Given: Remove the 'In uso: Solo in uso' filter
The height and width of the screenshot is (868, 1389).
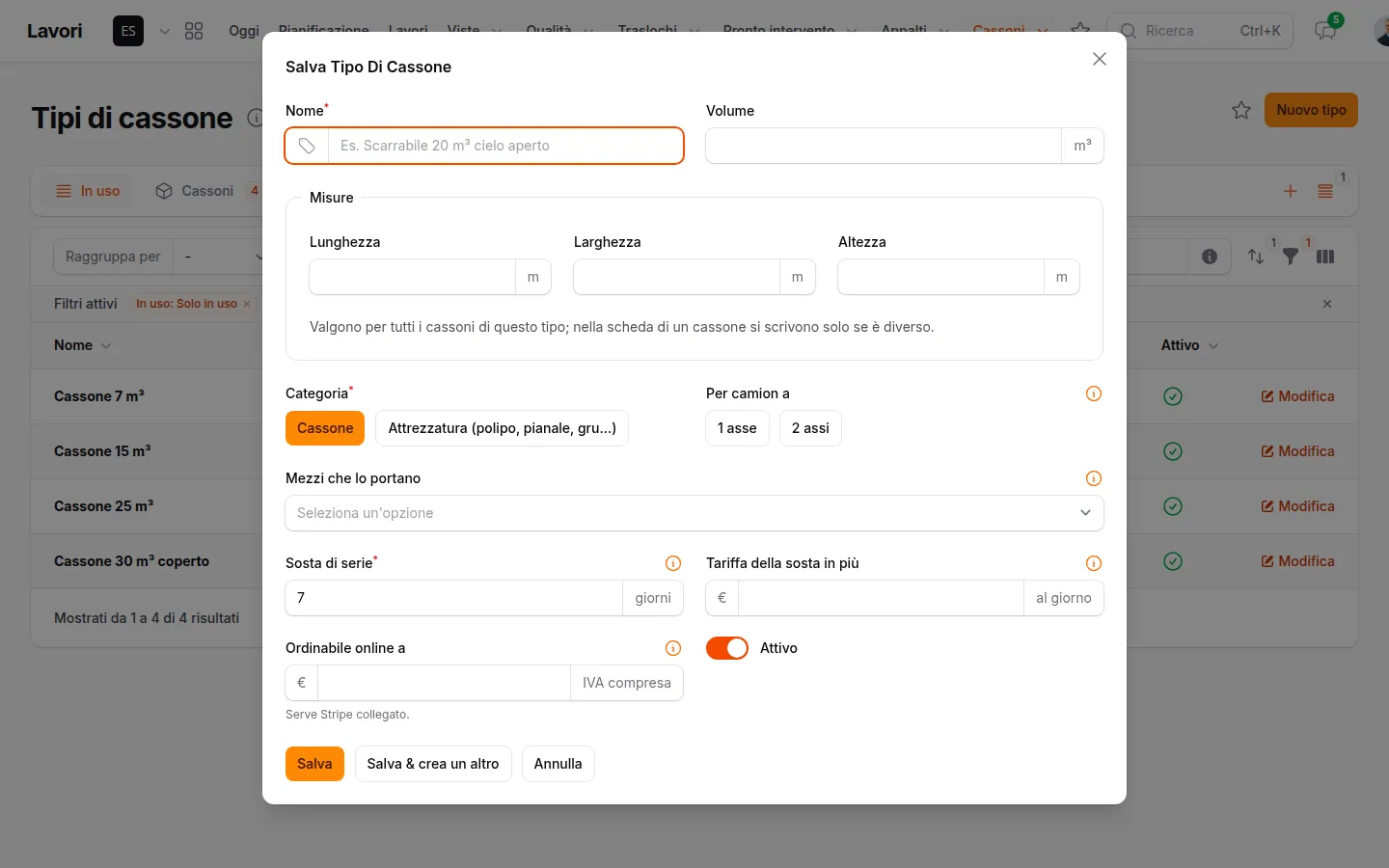Looking at the screenshot, I should pos(247,304).
